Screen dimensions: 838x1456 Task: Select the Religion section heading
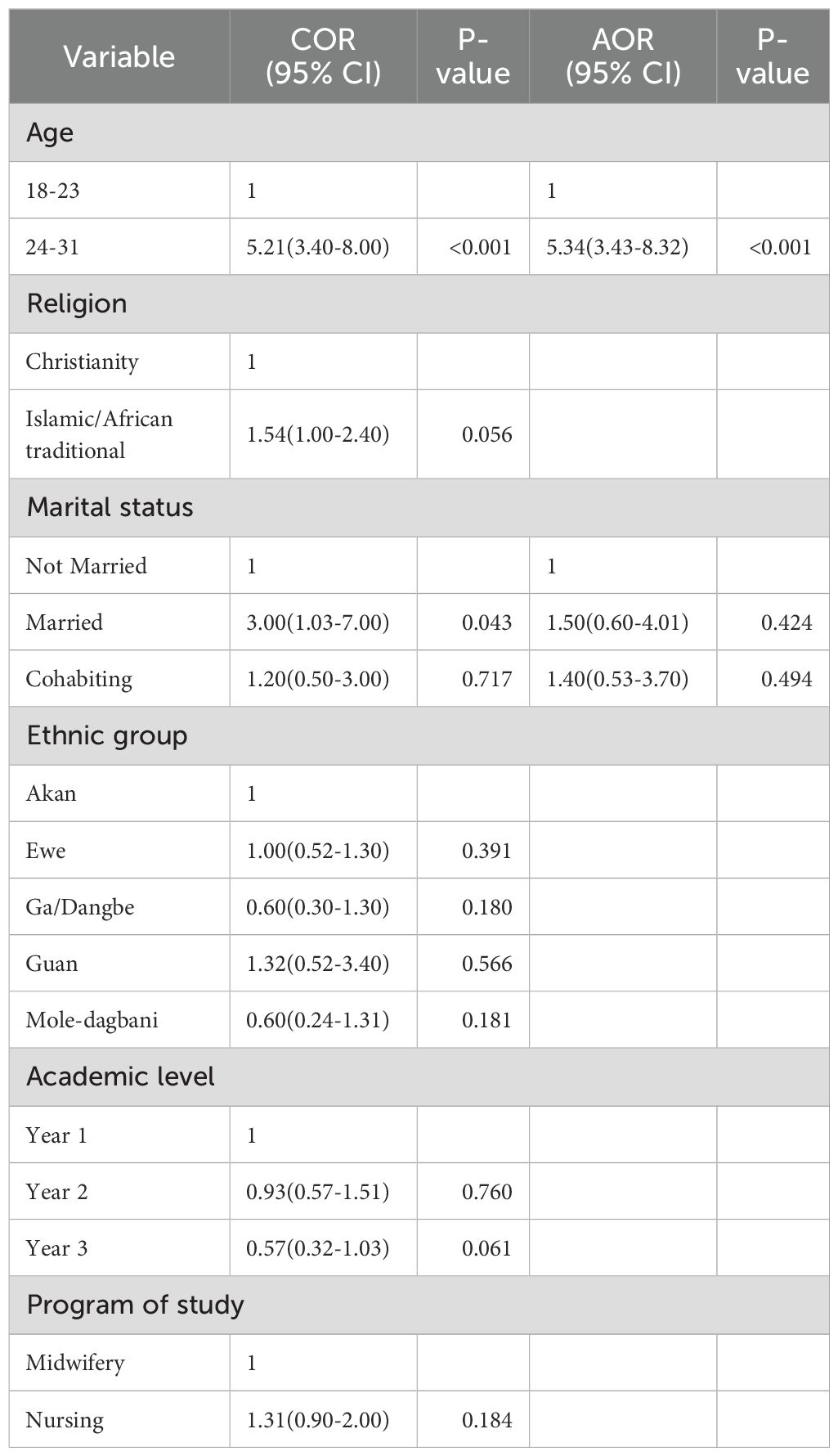[x=77, y=303]
